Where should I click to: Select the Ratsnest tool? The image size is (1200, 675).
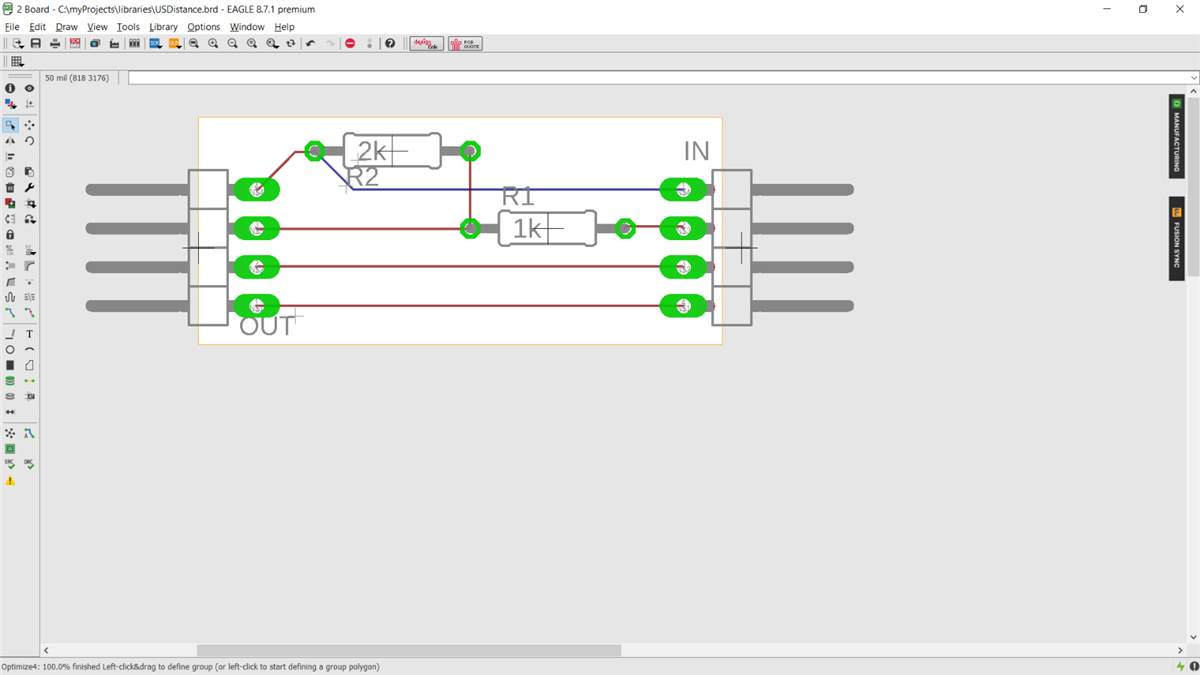pyautogui.click(x=10, y=433)
